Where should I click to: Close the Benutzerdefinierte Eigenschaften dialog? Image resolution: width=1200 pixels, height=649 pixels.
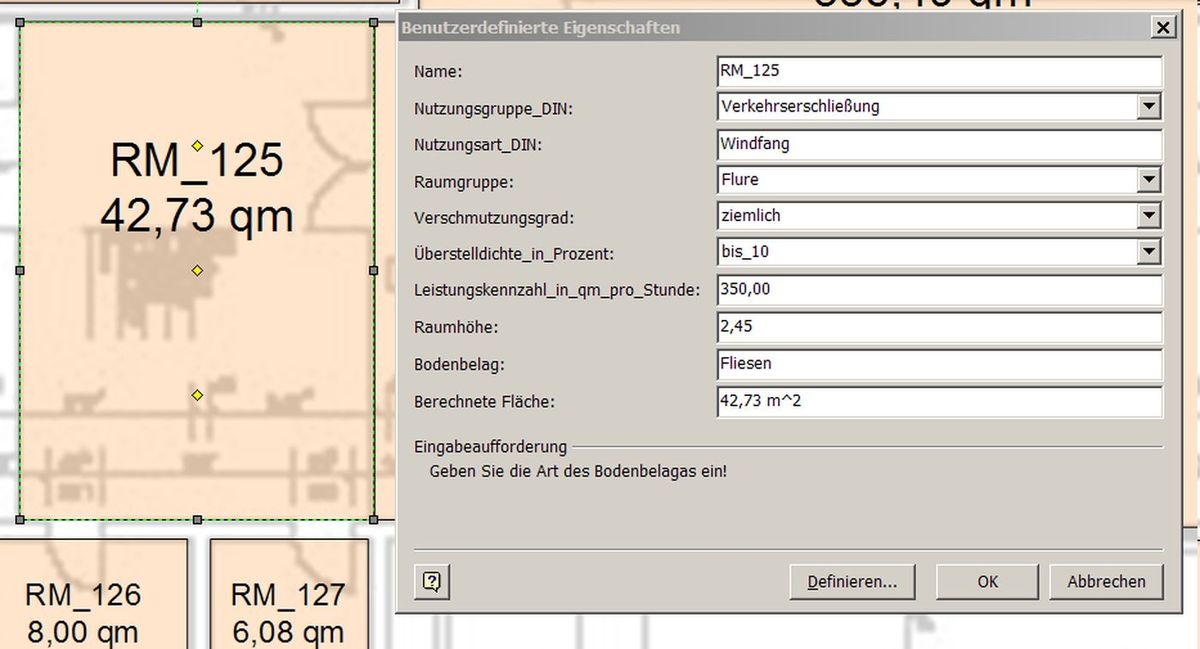(x=1162, y=28)
